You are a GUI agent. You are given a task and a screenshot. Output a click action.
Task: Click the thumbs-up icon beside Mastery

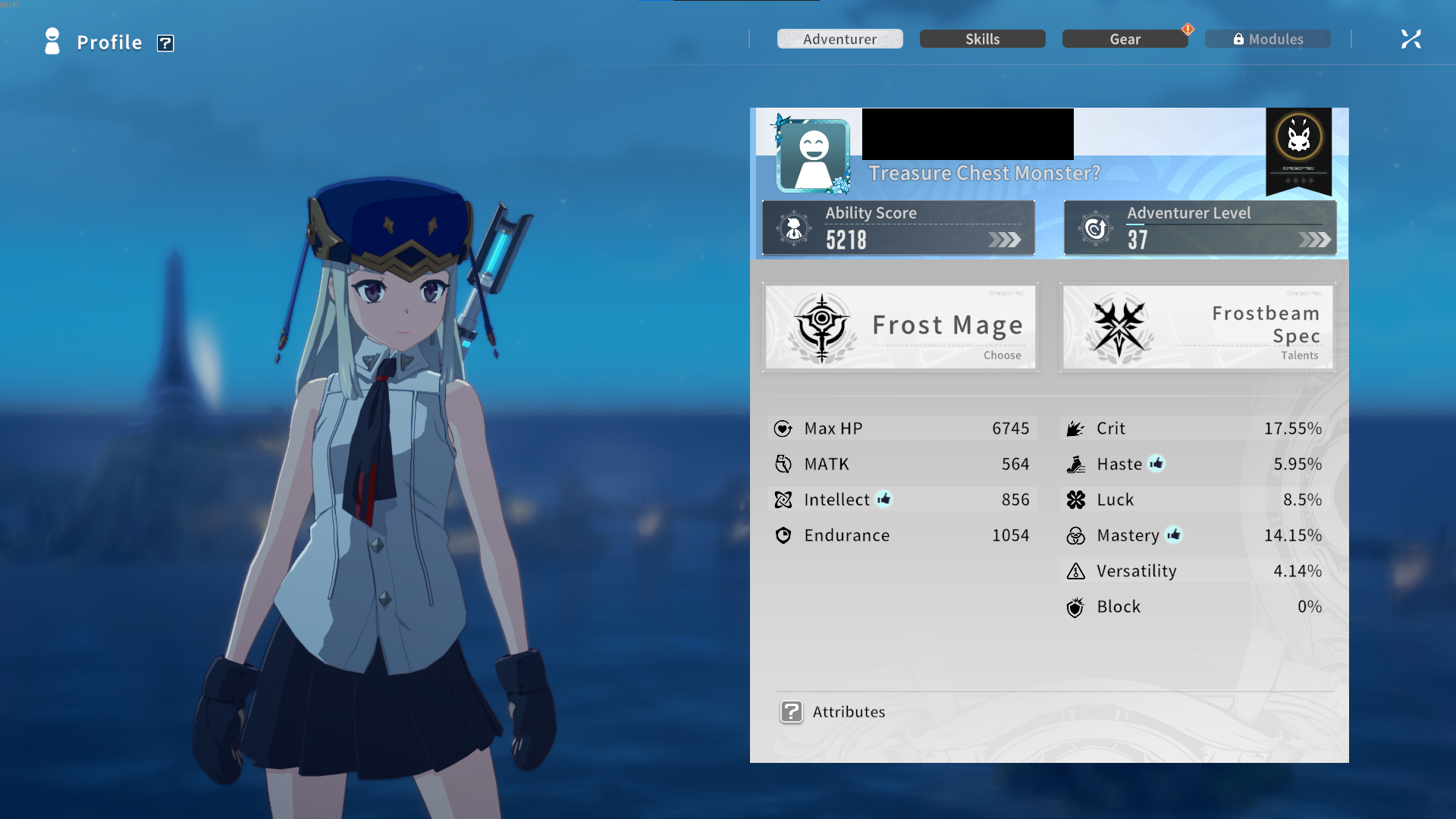click(x=1174, y=535)
